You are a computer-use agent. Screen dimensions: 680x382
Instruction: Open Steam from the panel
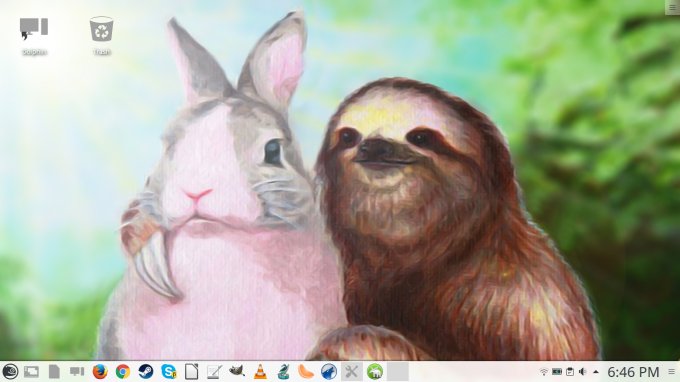tap(146, 372)
